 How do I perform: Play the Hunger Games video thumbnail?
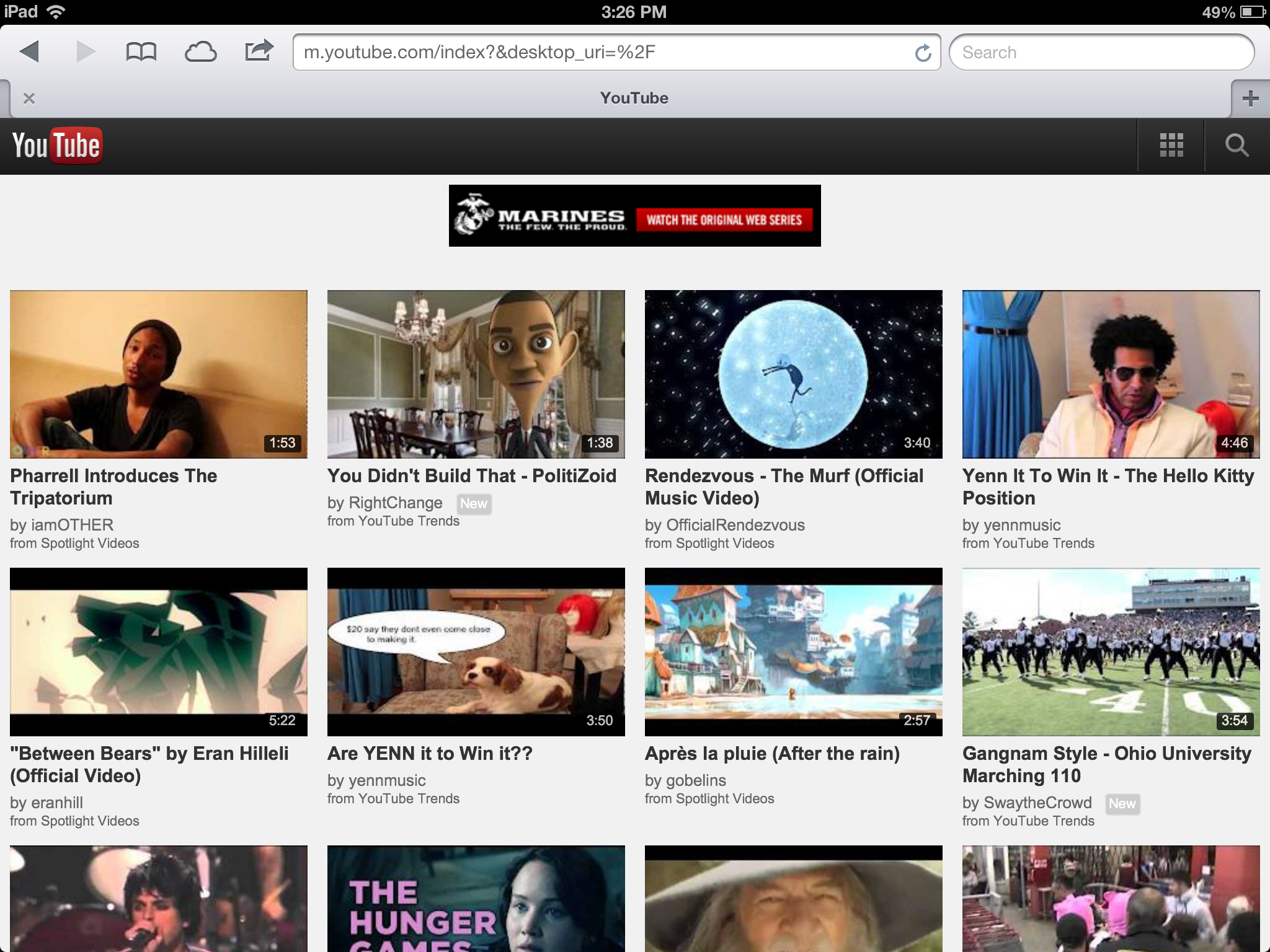[x=476, y=899]
